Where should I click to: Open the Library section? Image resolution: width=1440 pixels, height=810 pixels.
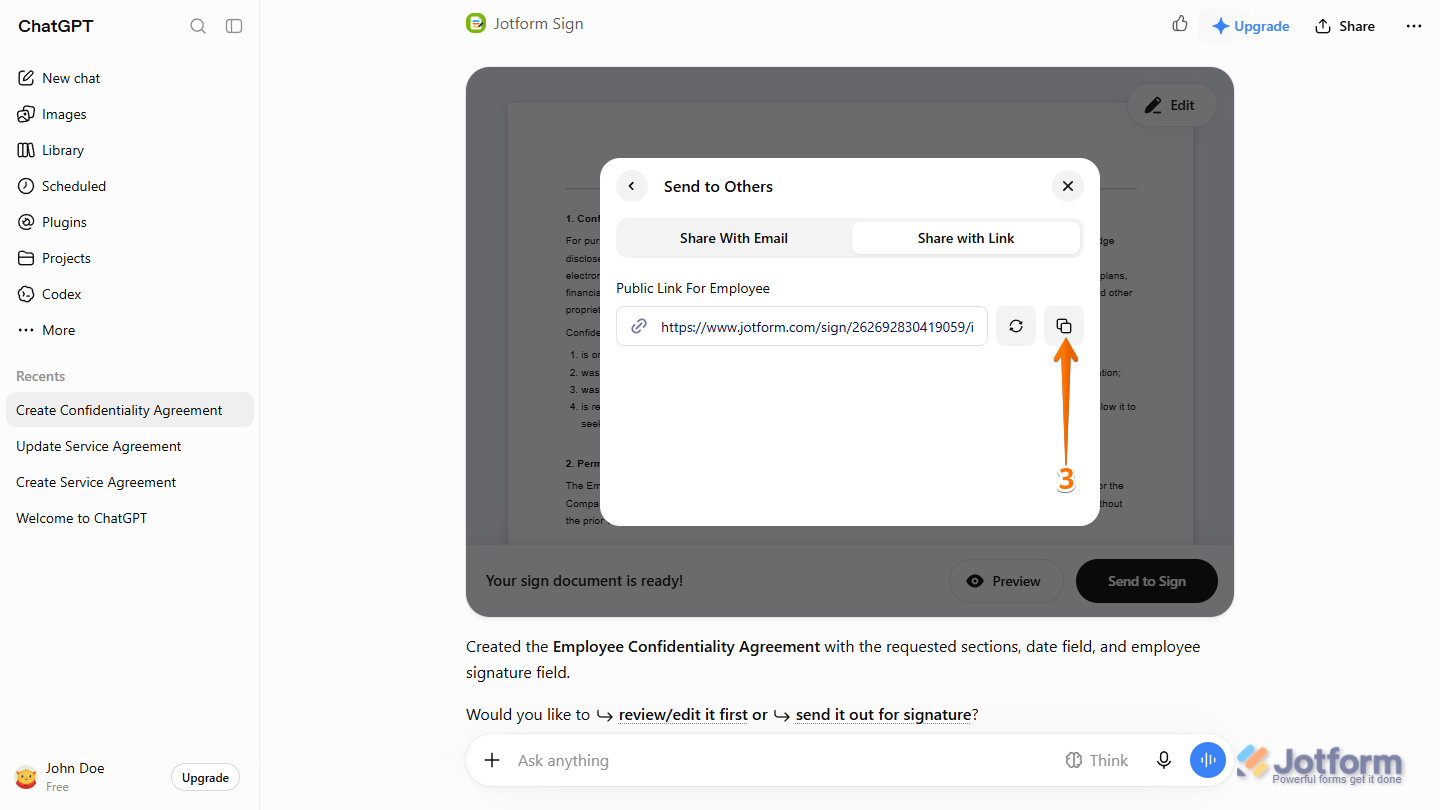pos(130,150)
